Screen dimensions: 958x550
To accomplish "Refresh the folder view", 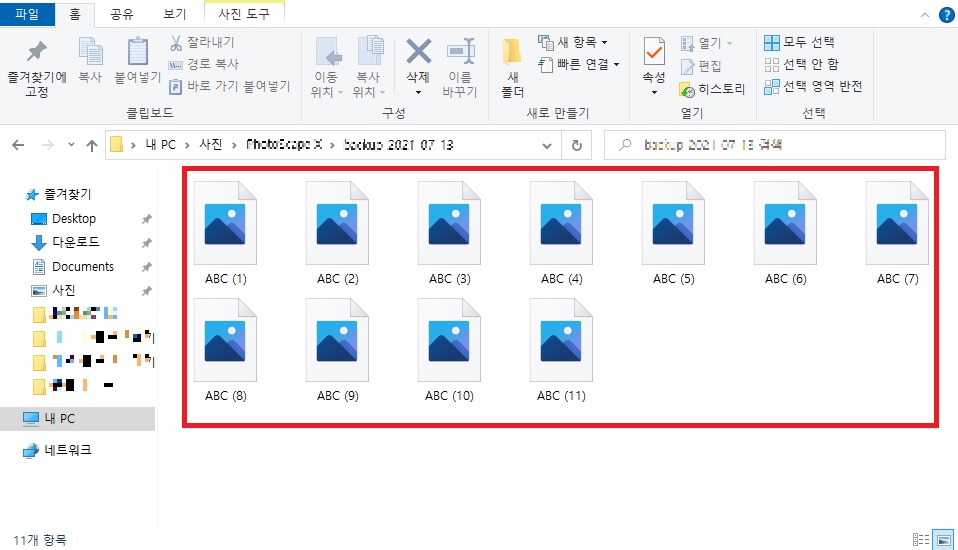I will [x=576, y=145].
